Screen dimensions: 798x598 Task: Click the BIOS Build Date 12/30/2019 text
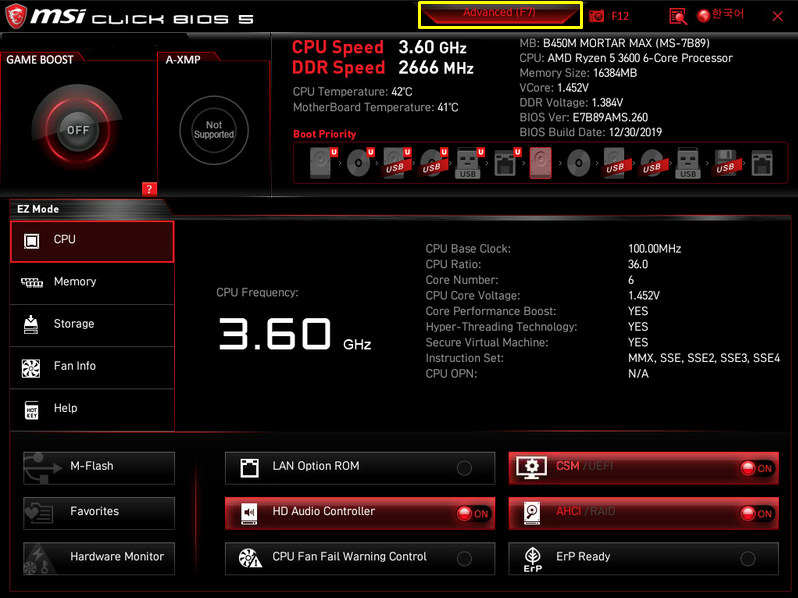[590, 132]
